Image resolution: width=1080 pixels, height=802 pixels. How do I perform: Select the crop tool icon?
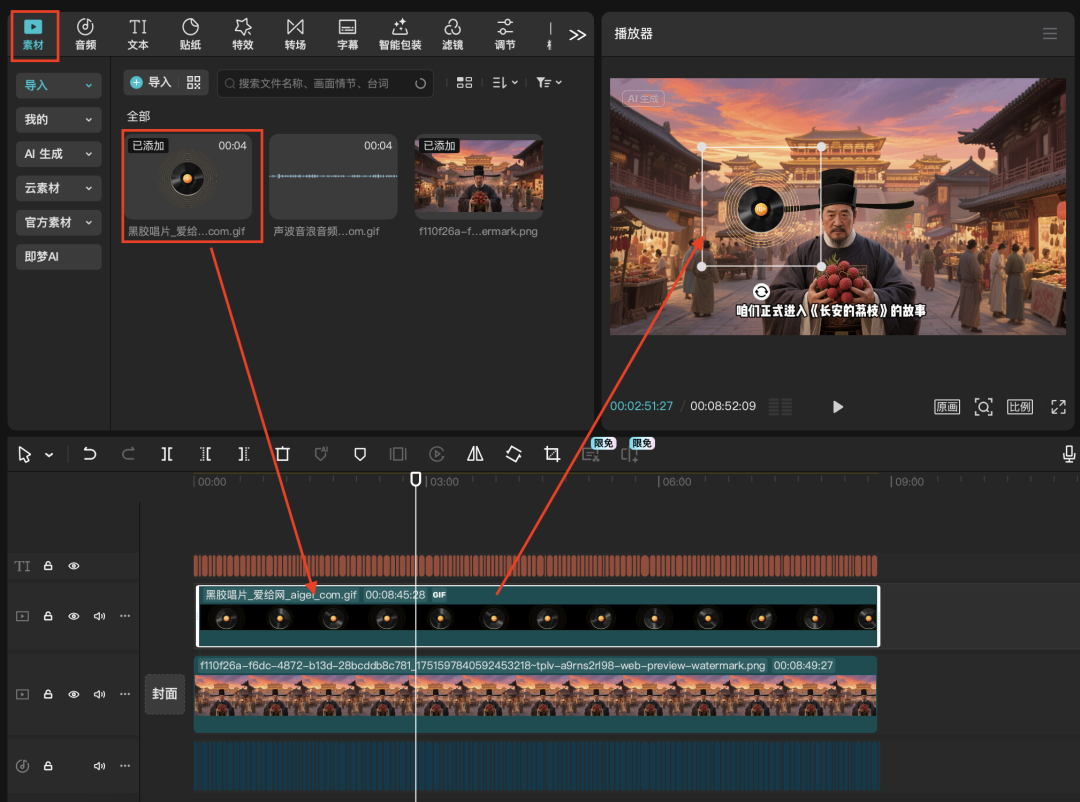point(552,454)
